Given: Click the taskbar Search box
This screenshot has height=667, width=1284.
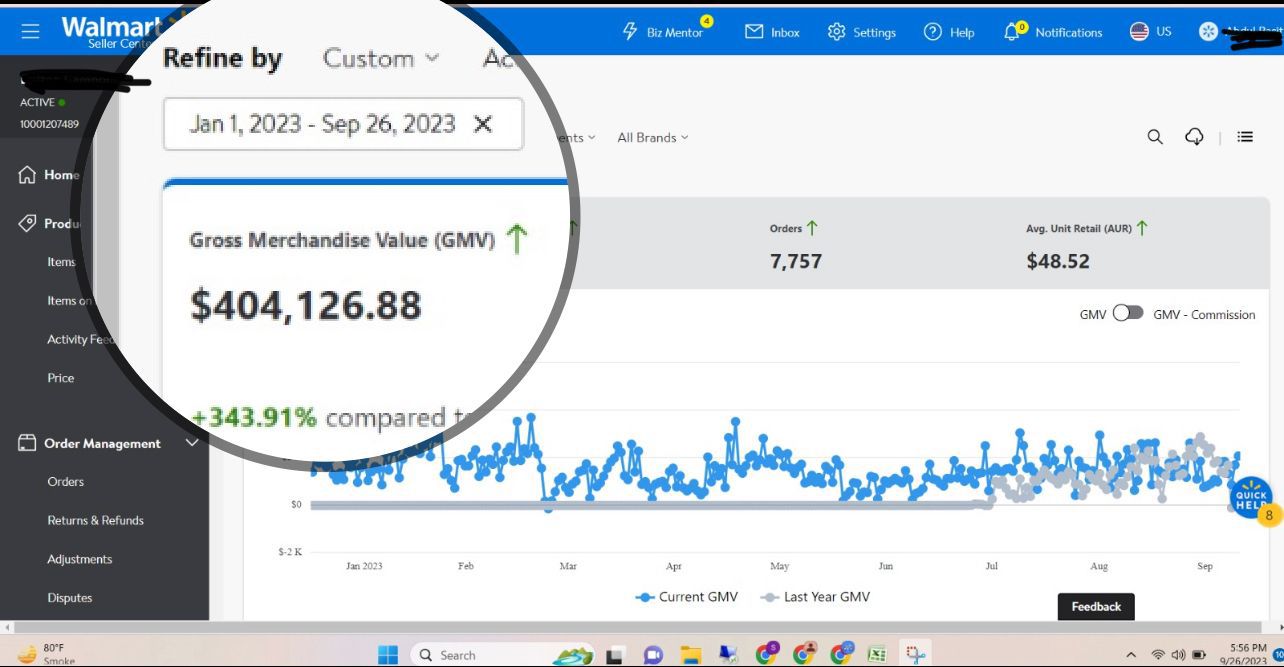Looking at the screenshot, I should click(502, 655).
